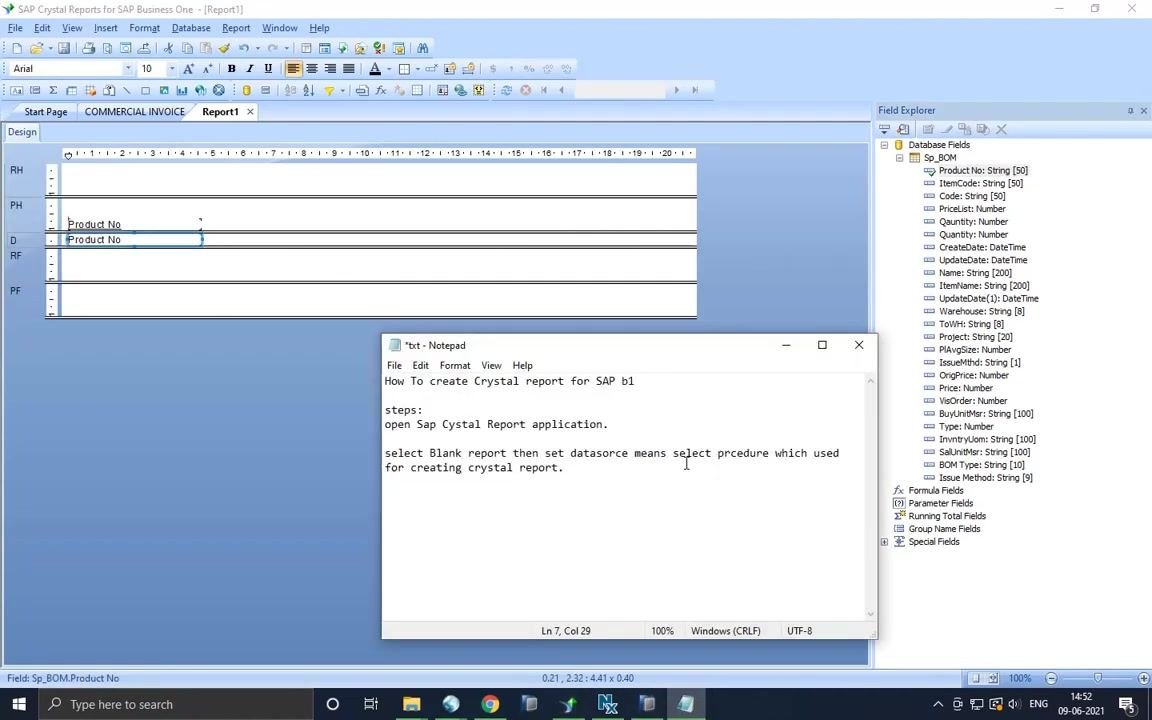
Task: Expand the Special Fields node
Action: point(885,542)
